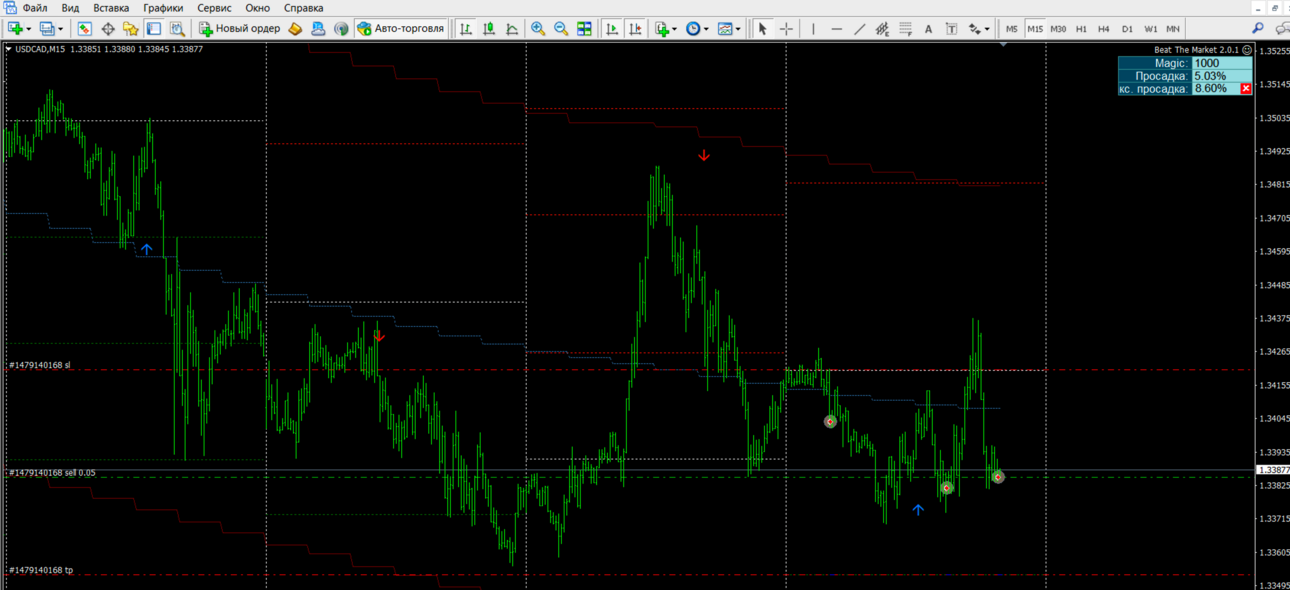The width and height of the screenshot is (1290, 590).
Task: Select the horizontal line tool
Action: [836, 29]
